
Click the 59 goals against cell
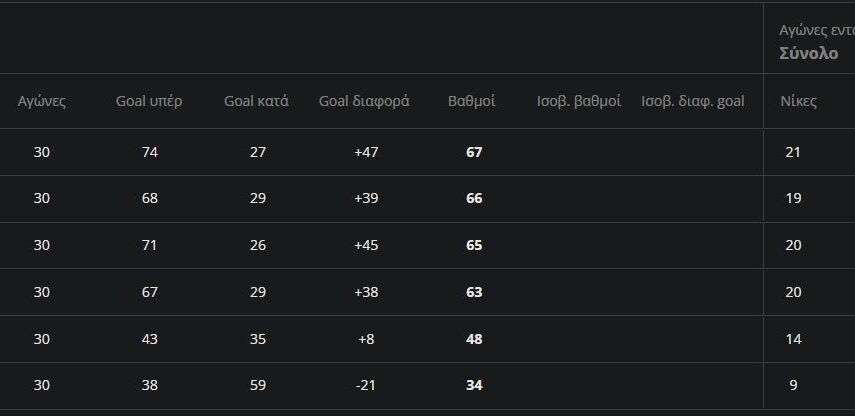[x=258, y=385]
